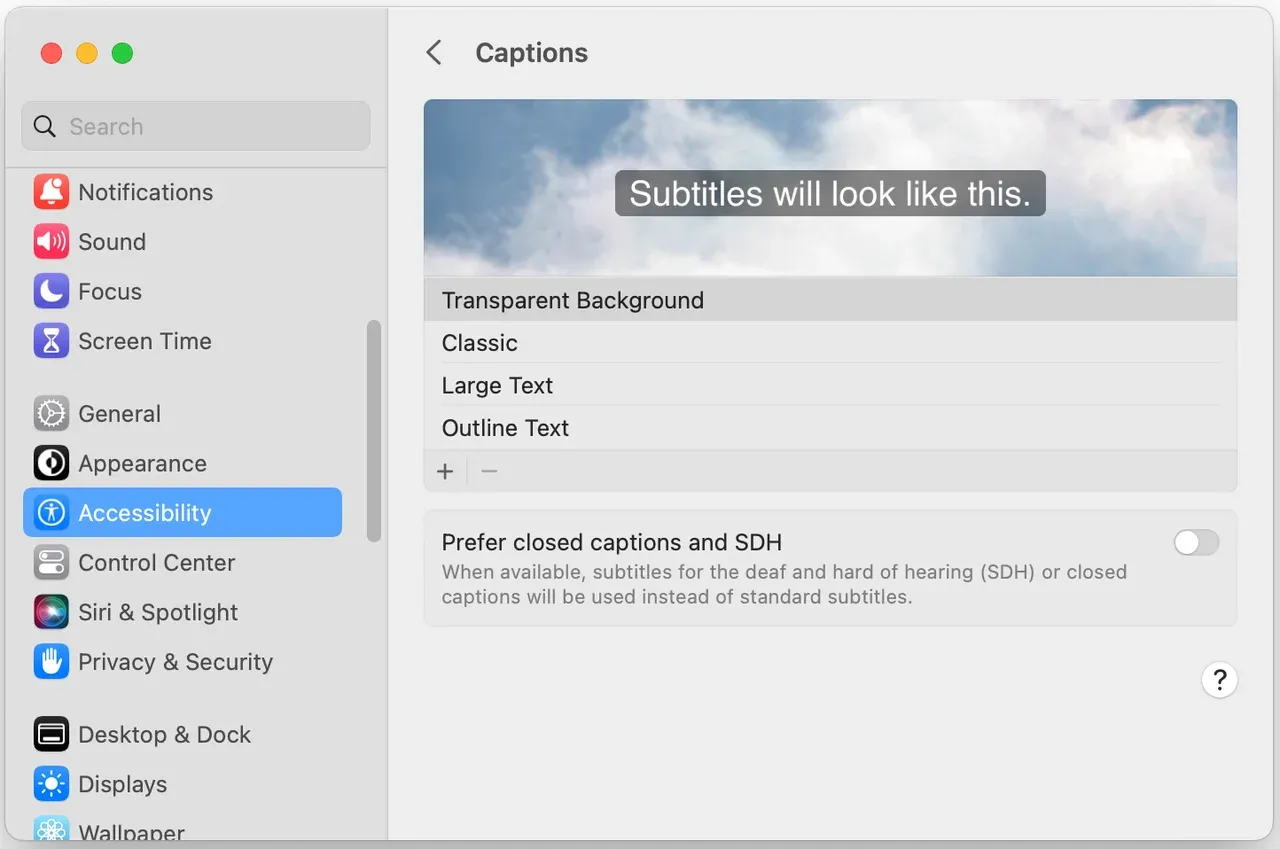Click the Siri & Spotlight icon
Image resolution: width=1280 pixels, height=849 pixels.
pyautogui.click(x=51, y=612)
